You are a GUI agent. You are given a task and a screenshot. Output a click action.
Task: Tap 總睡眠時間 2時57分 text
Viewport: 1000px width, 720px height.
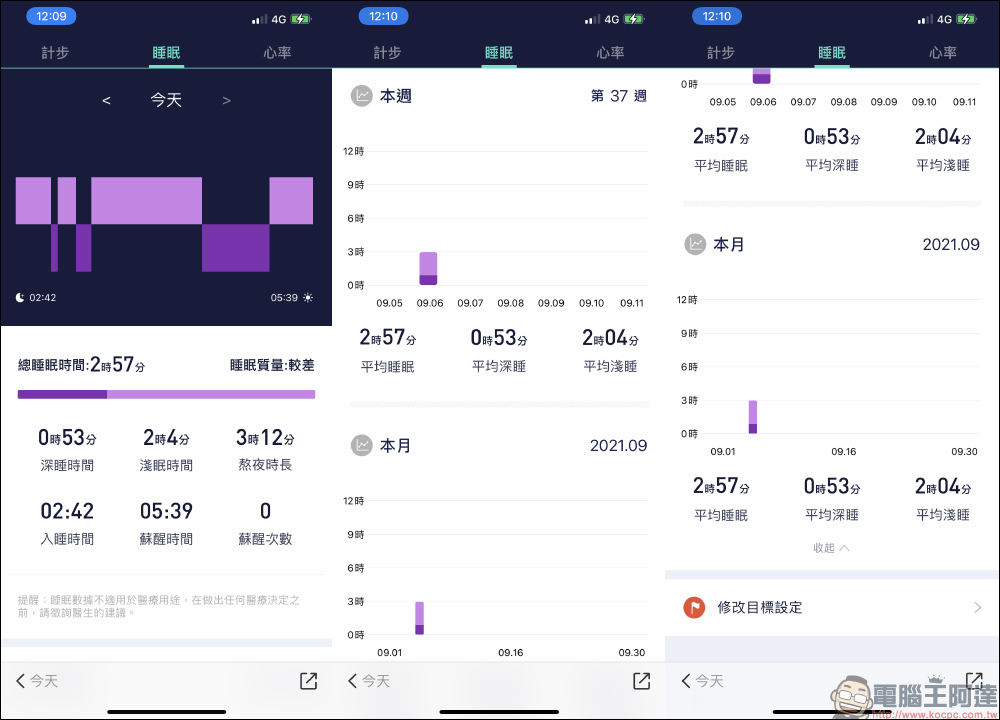tap(82, 365)
